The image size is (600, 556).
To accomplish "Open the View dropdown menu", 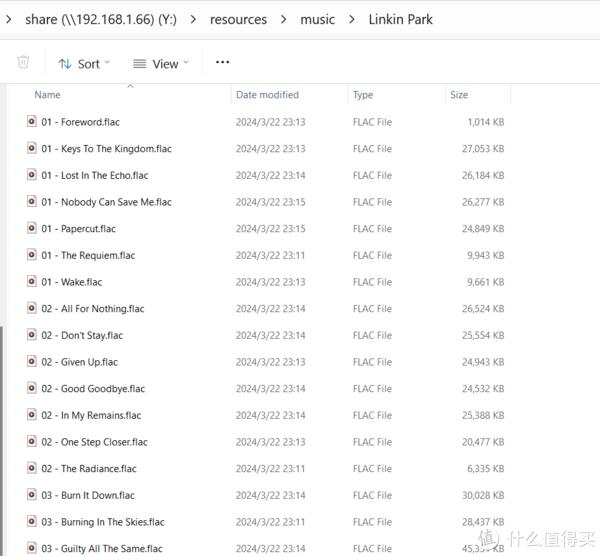I will pos(161,64).
